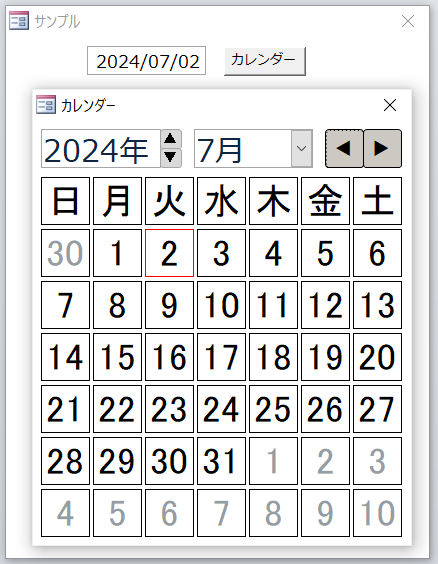Select day 7 in the second week
438x564 pixels.
pyautogui.click(x=65, y=305)
